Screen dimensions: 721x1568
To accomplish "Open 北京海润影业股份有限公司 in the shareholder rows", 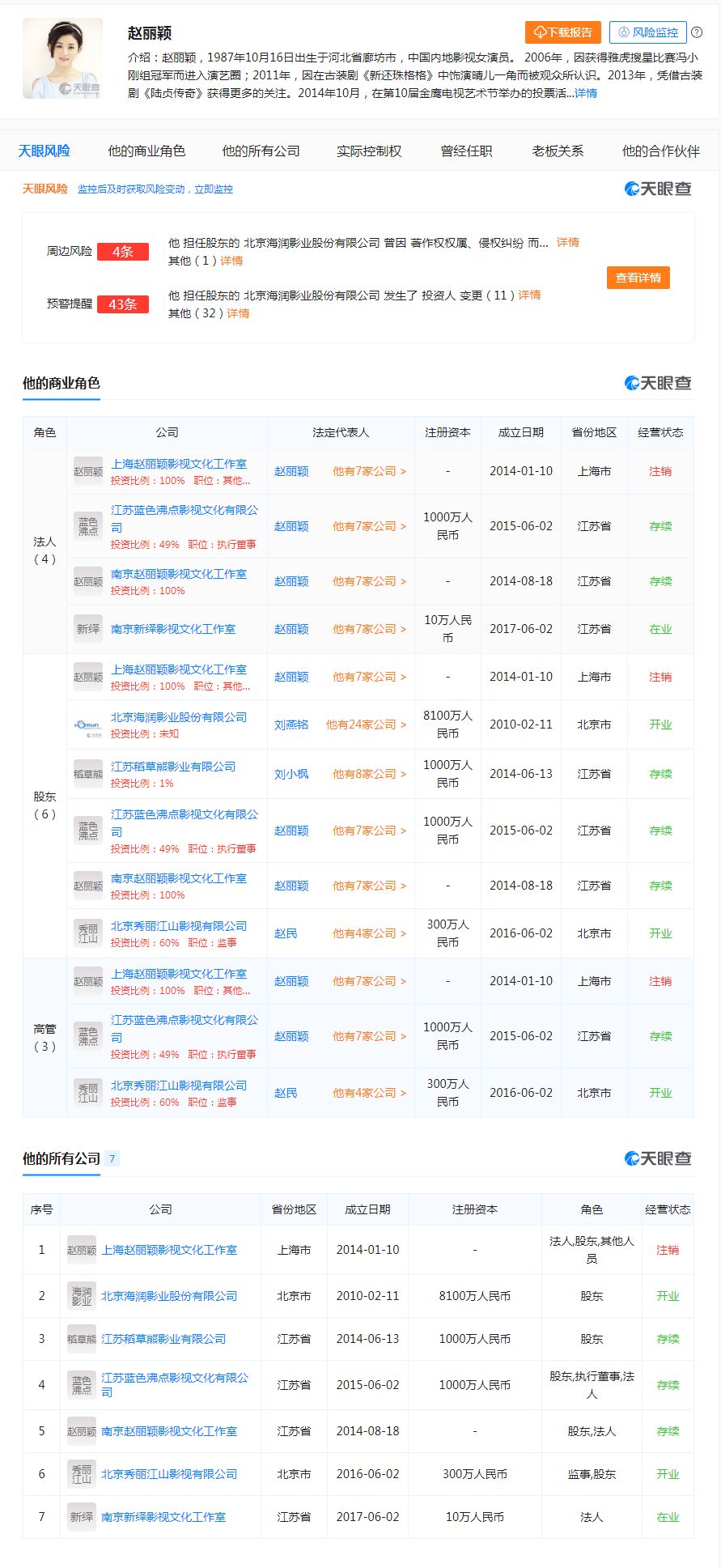I will pyautogui.click(x=179, y=717).
